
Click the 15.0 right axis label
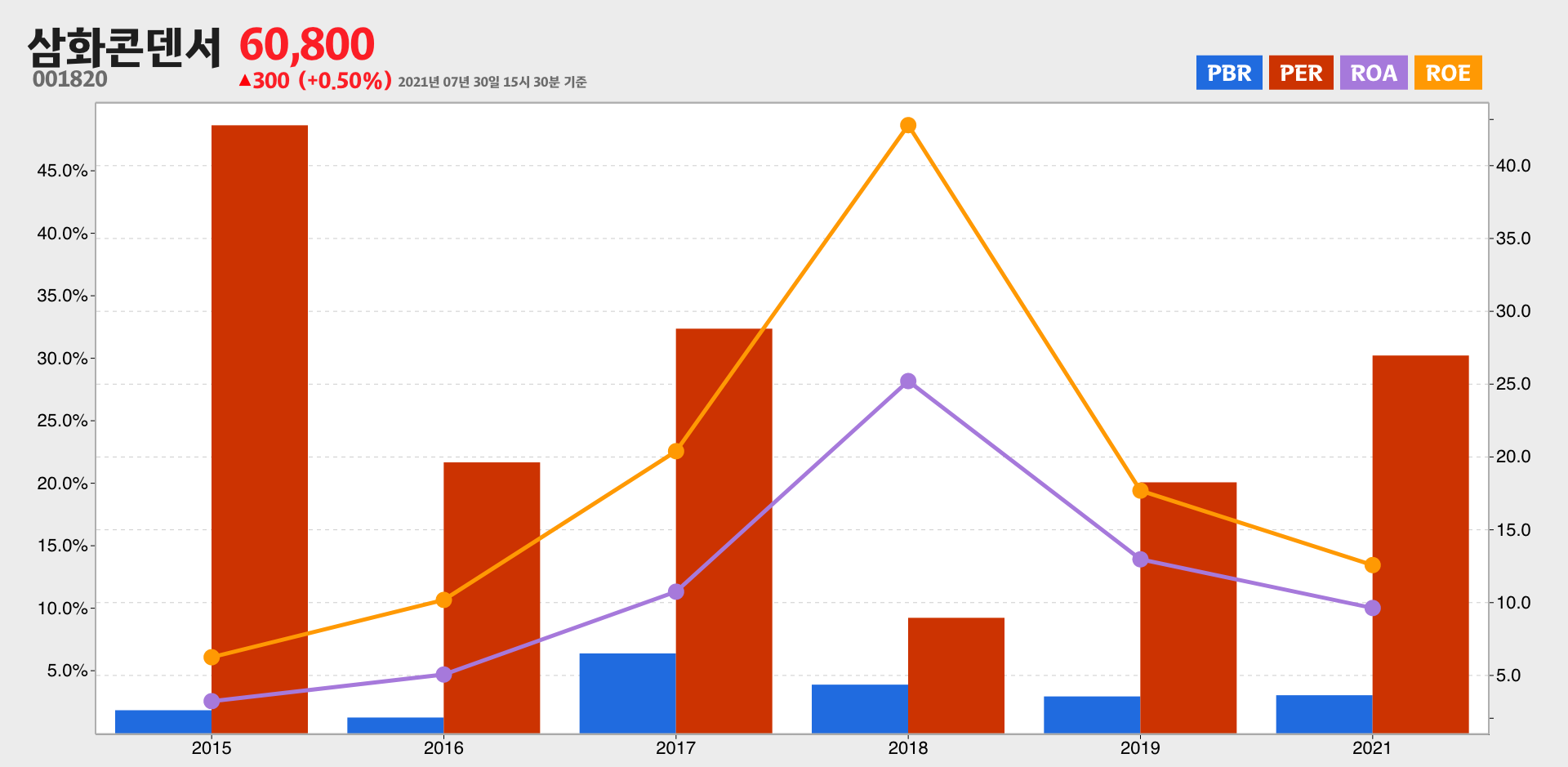pos(1513,530)
